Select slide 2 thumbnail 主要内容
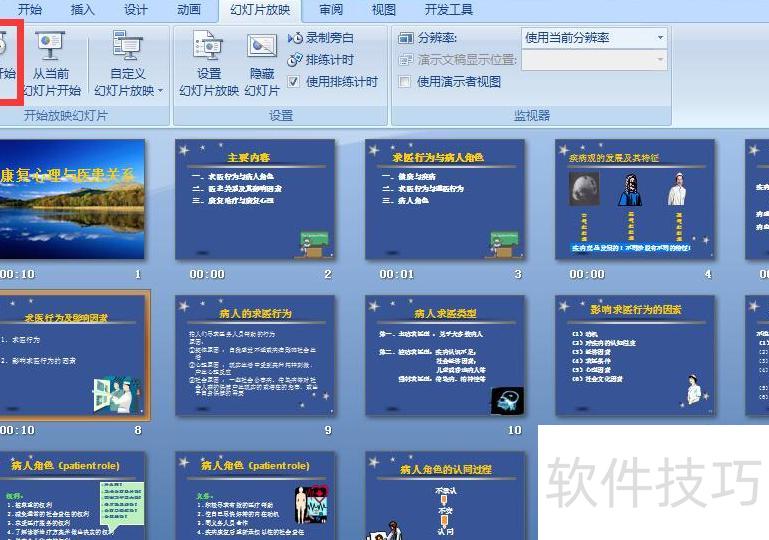Viewport: 769px width, 540px height. click(x=254, y=200)
